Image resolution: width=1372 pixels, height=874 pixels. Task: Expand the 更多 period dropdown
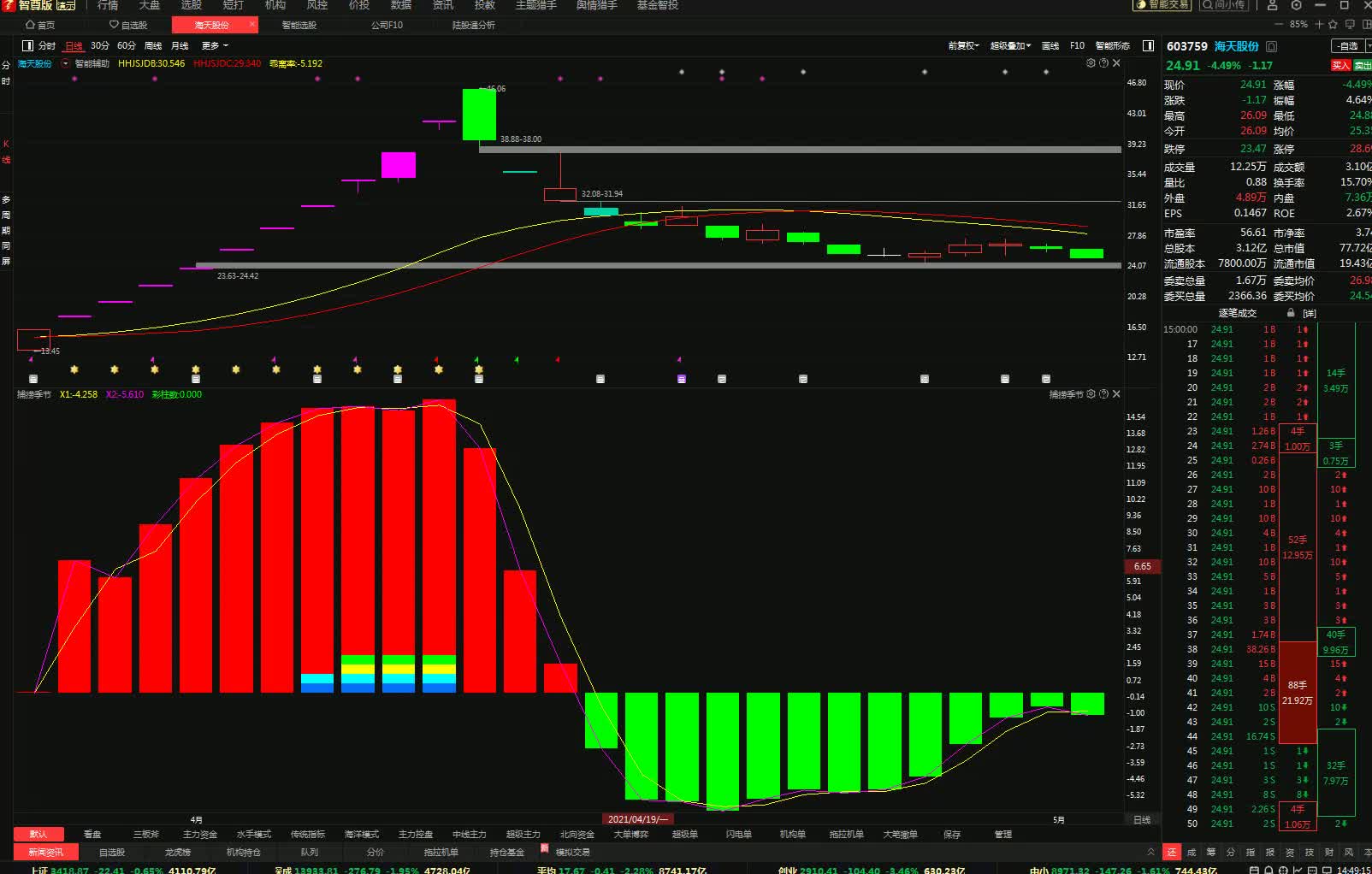click(x=215, y=46)
